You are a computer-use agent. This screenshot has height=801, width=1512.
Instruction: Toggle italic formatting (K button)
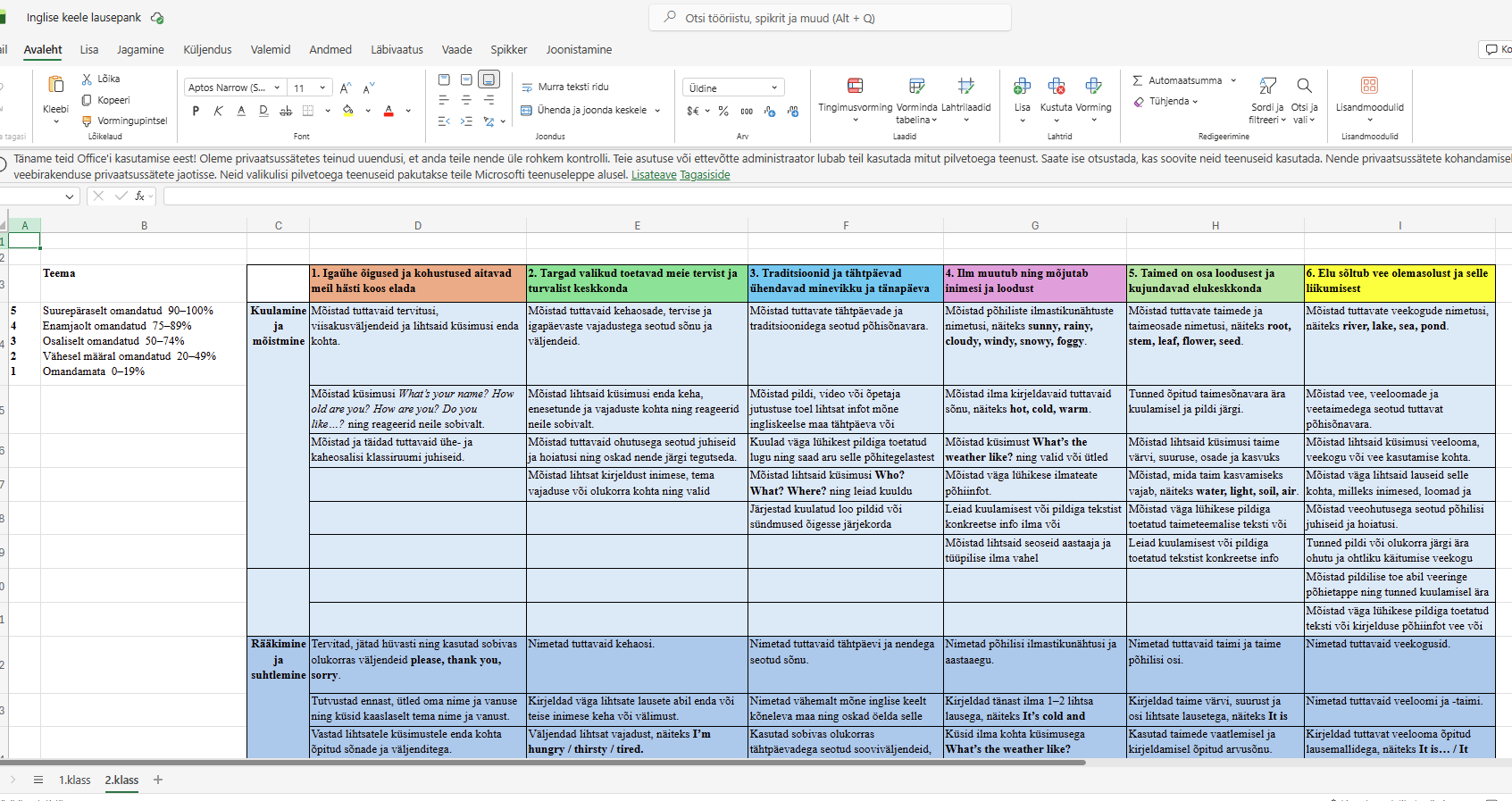[218, 111]
